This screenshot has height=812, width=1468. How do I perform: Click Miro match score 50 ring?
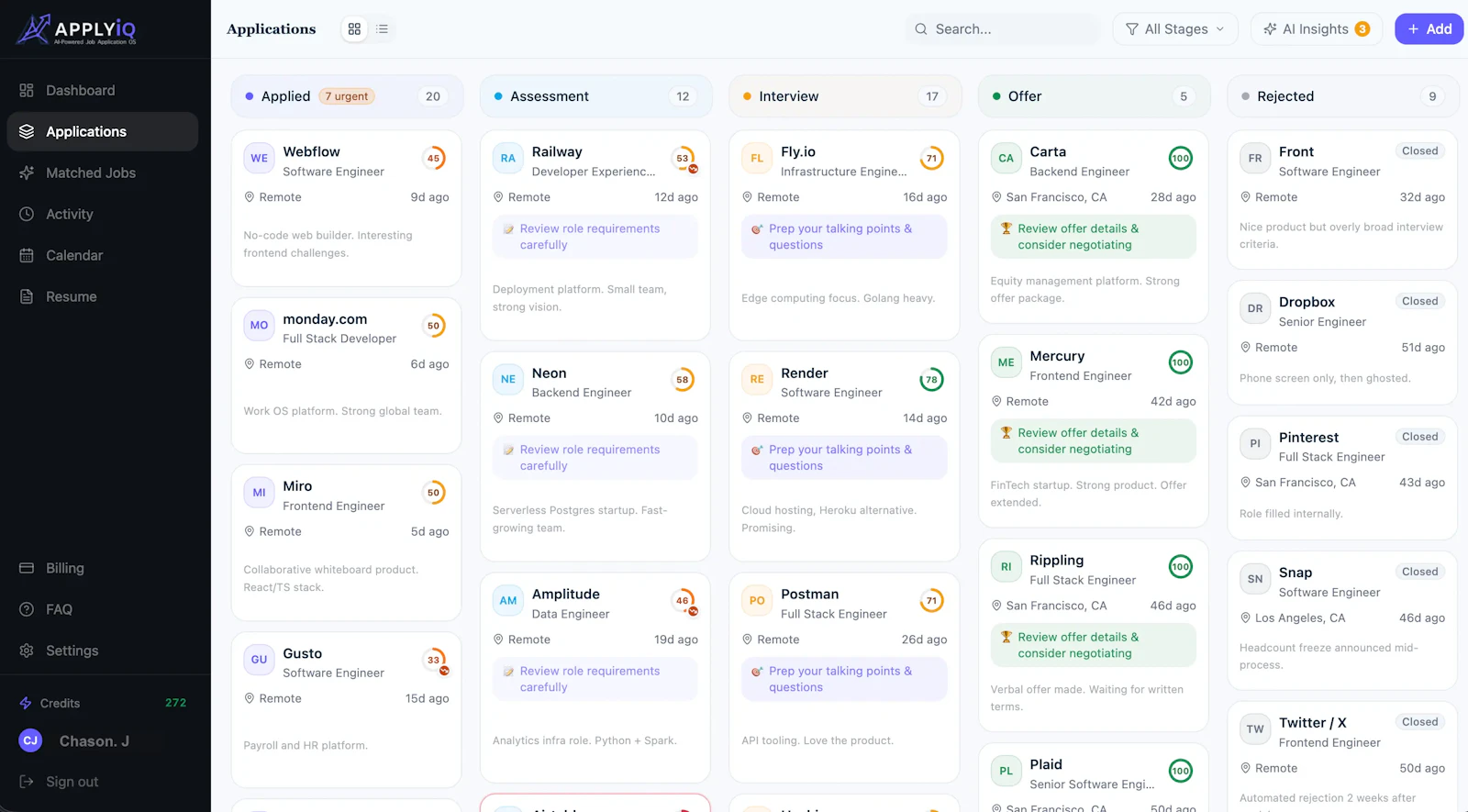pyautogui.click(x=434, y=493)
